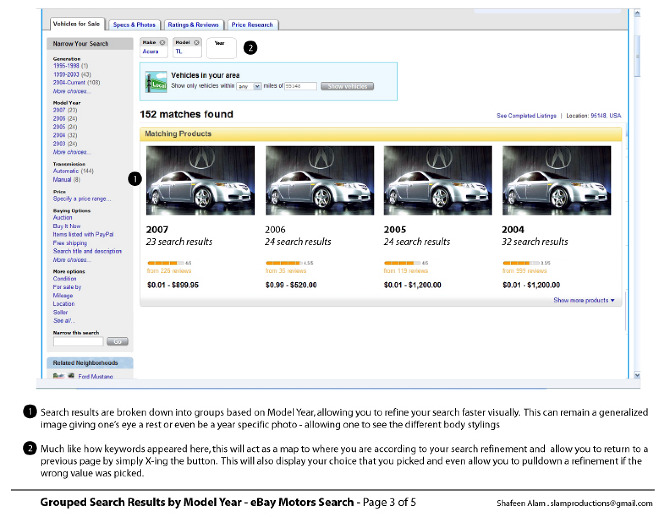Choose Items listed with PayPal
670x517 pixels.
coord(83,234)
